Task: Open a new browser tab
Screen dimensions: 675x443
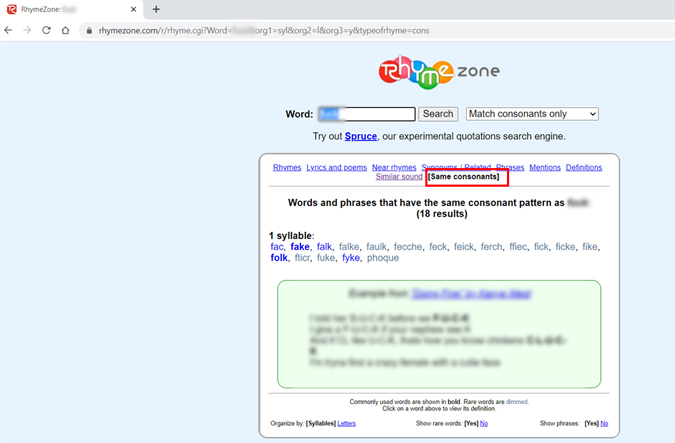Action: pos(156,9)
